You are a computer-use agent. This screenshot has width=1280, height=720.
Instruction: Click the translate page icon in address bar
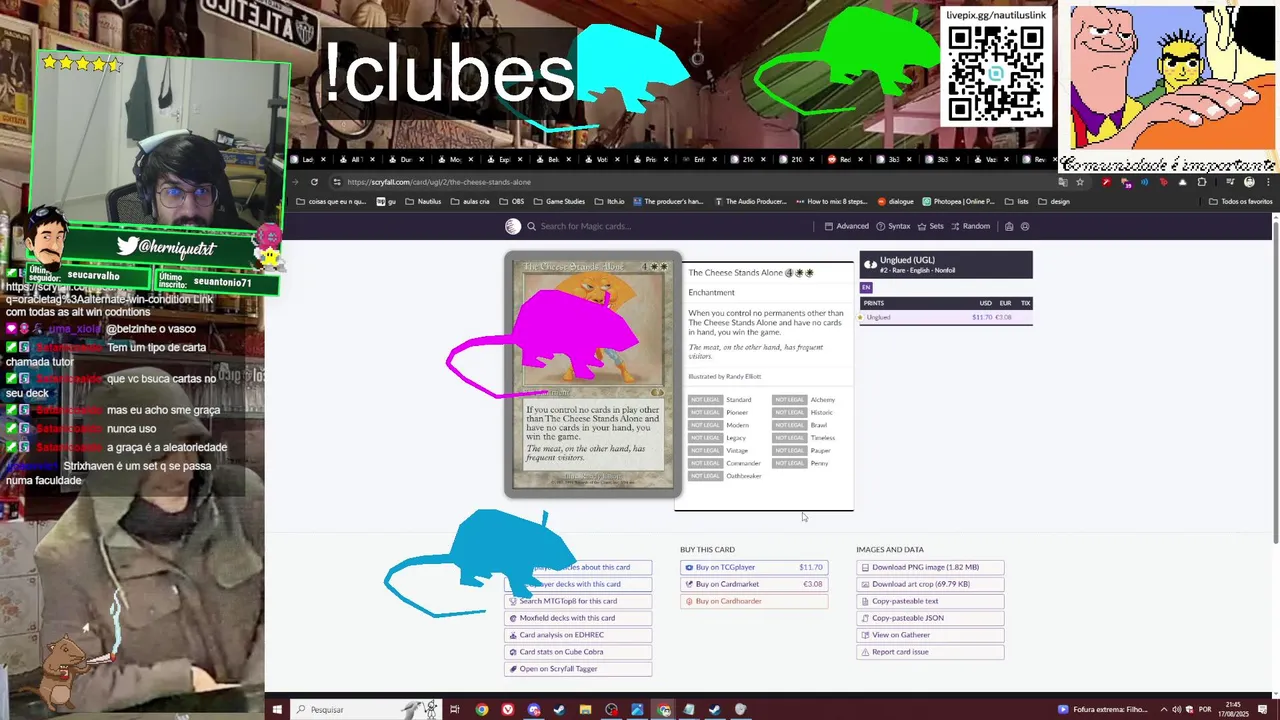[x=1063, y=182]
